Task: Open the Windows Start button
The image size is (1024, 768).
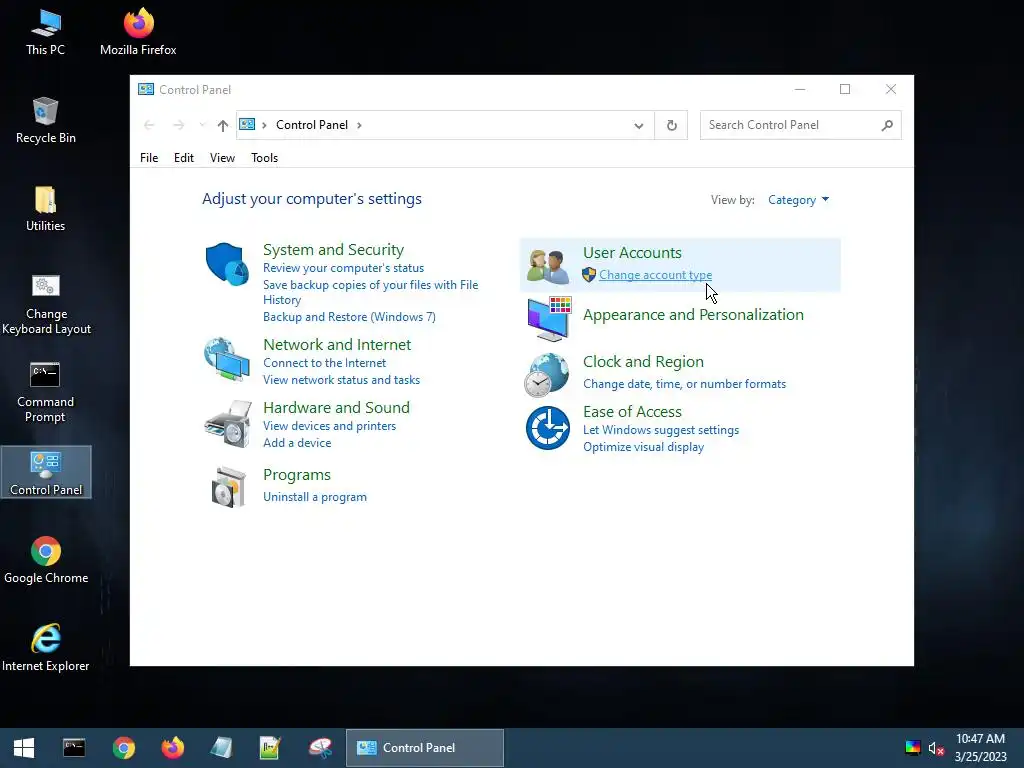Action: (24, 748)
